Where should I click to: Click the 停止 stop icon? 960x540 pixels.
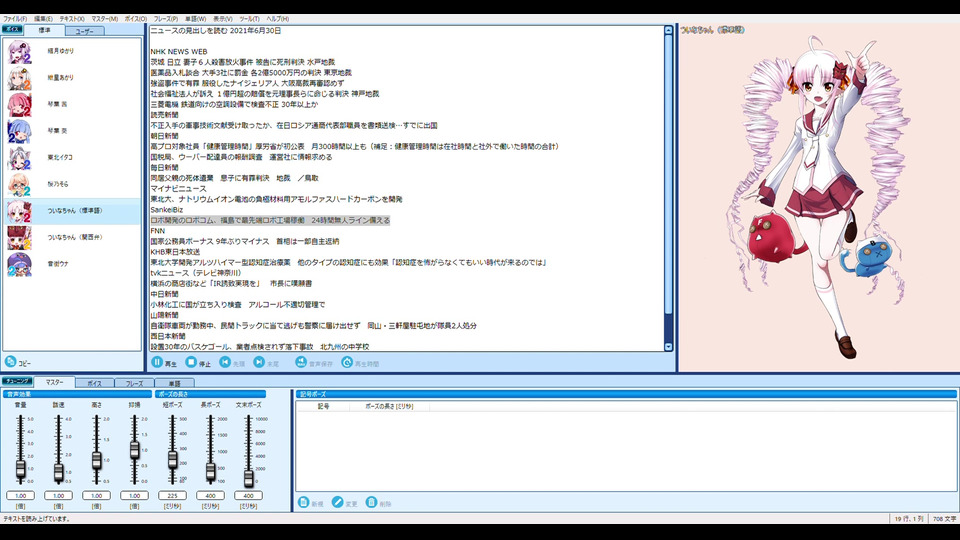tap(191, 362)
